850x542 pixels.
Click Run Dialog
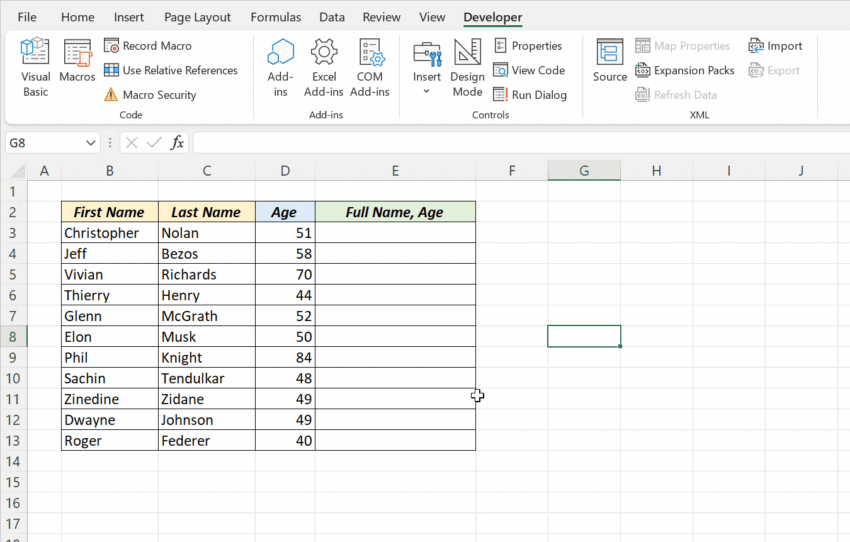530,95
